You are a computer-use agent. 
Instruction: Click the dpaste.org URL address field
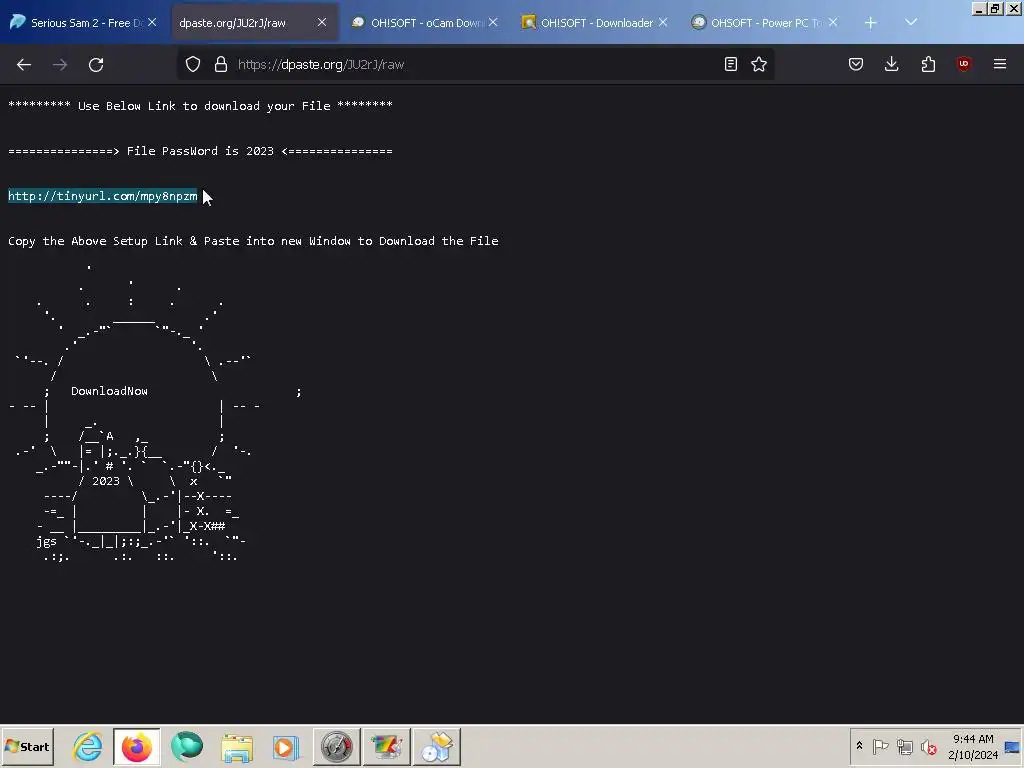[477, 64]
